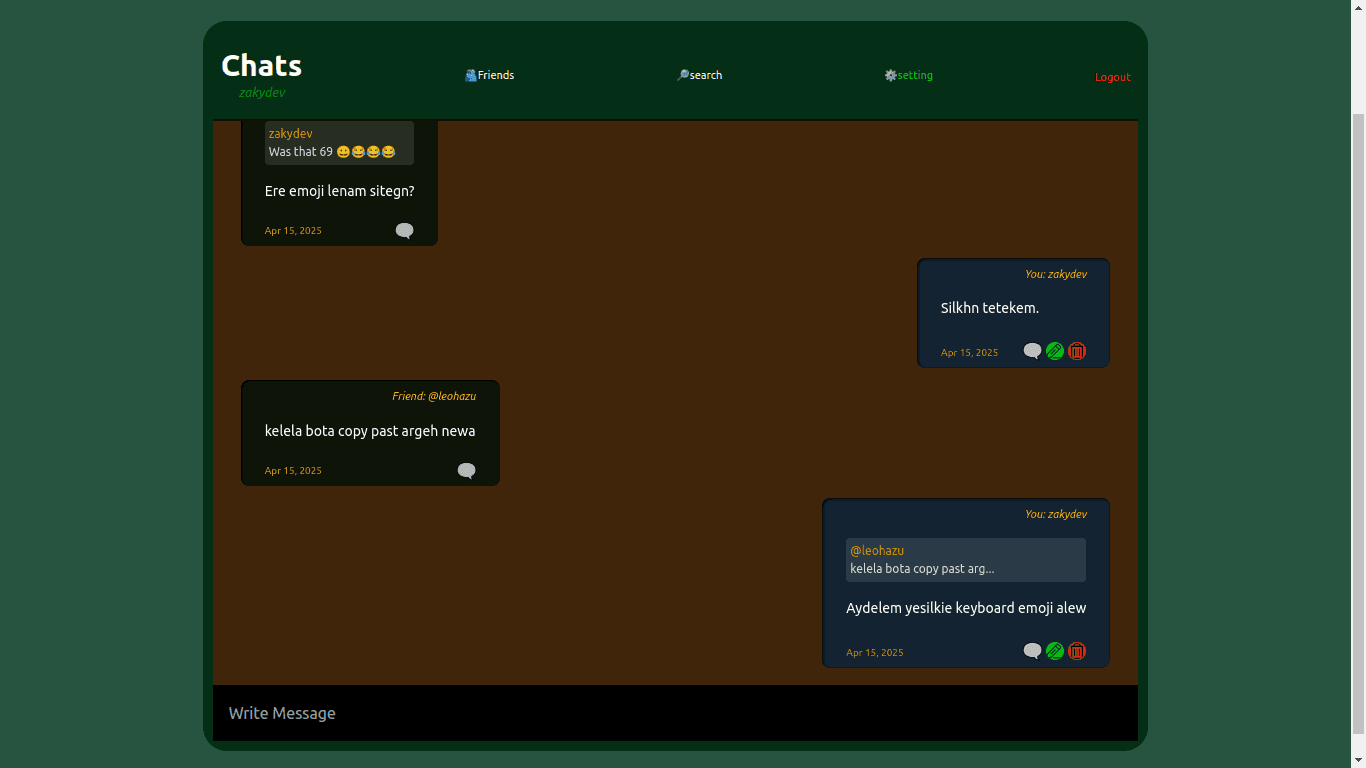Click the quoted "kelela bota copy past arg..." preview
Screen dimensions: 1366x768
point(921,568)
